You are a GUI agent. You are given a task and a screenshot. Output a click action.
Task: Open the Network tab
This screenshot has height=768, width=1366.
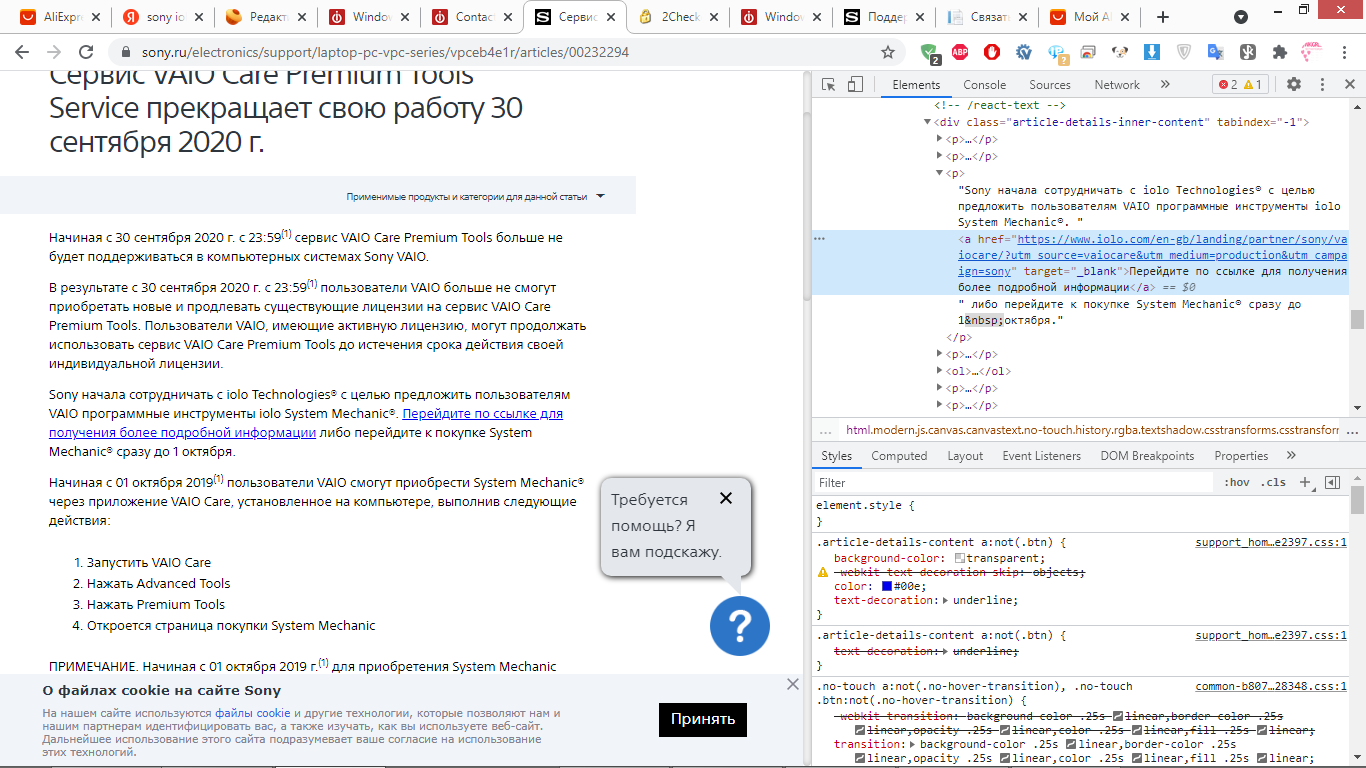pyautogui.click(x=1117, y=85)
